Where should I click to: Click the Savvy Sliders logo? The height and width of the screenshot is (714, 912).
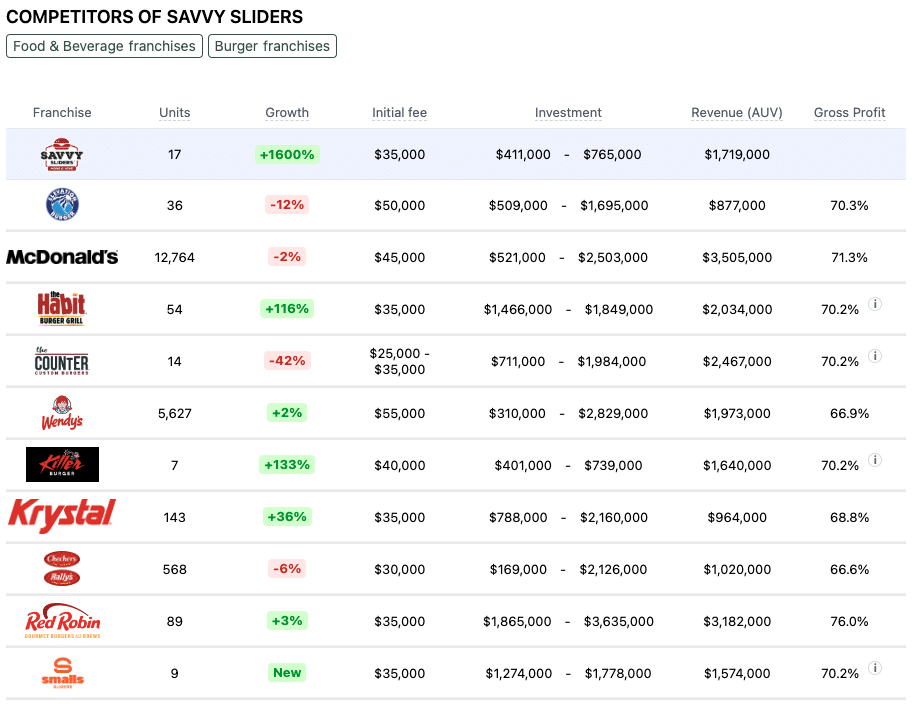click(62, 154)
